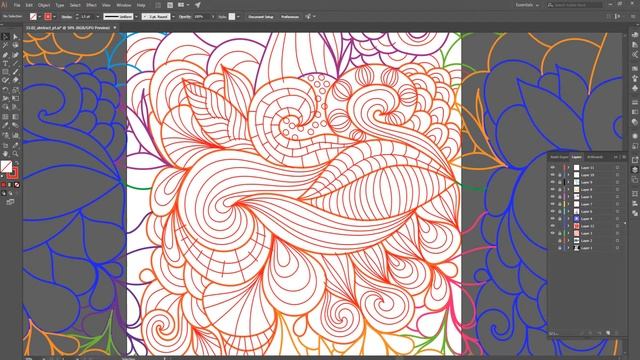Select the Zoom tool
The width and height of the screenshot is (640, 360).
pos(15,153)
